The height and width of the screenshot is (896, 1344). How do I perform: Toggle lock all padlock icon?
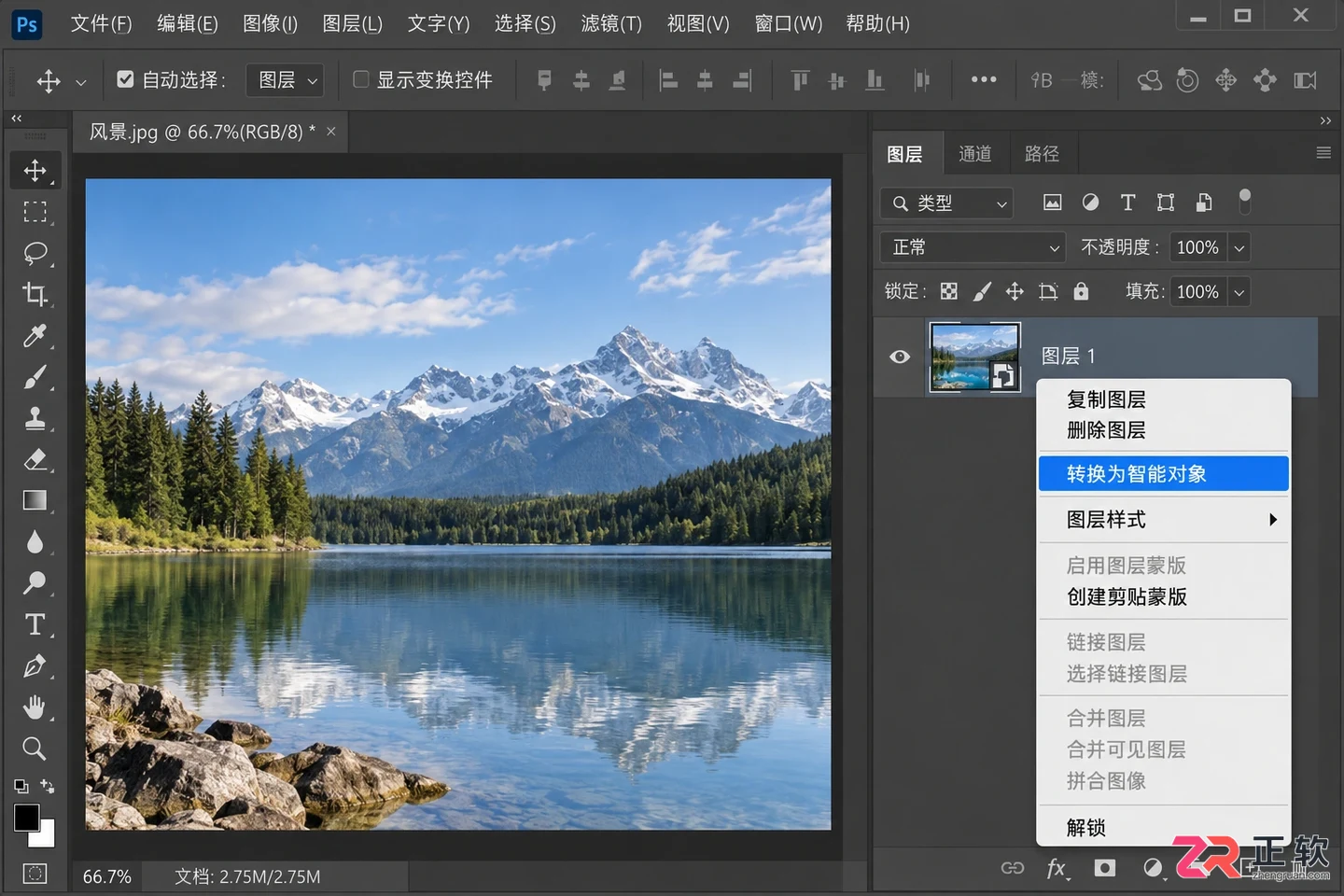tap(1081, 291)
